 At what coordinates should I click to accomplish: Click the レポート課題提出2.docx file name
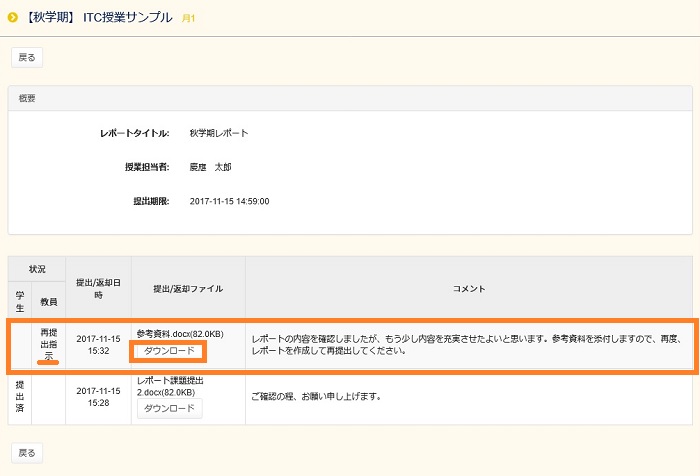coord(174,386)
